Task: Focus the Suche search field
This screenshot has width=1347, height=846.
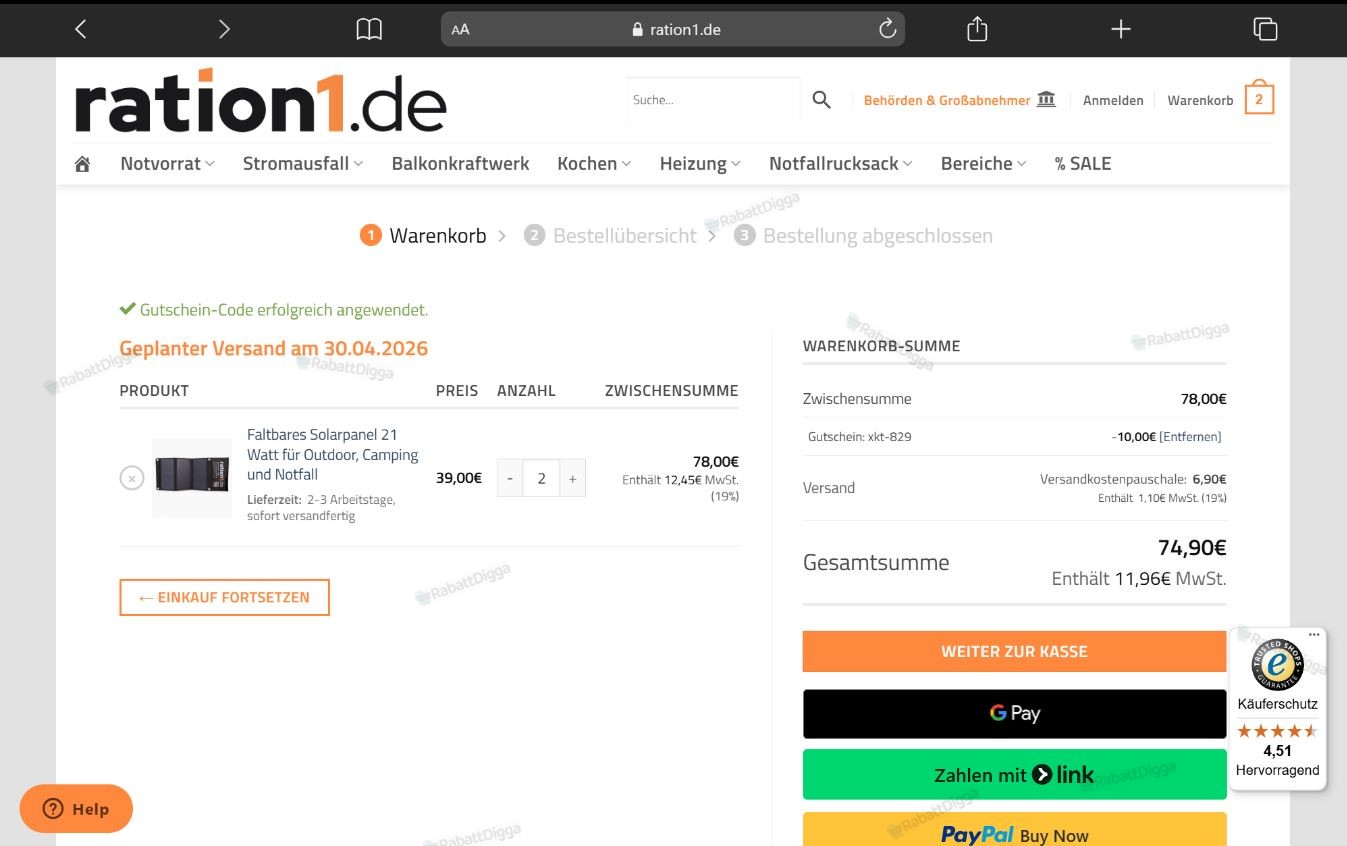Action: (x=713, y=100)
